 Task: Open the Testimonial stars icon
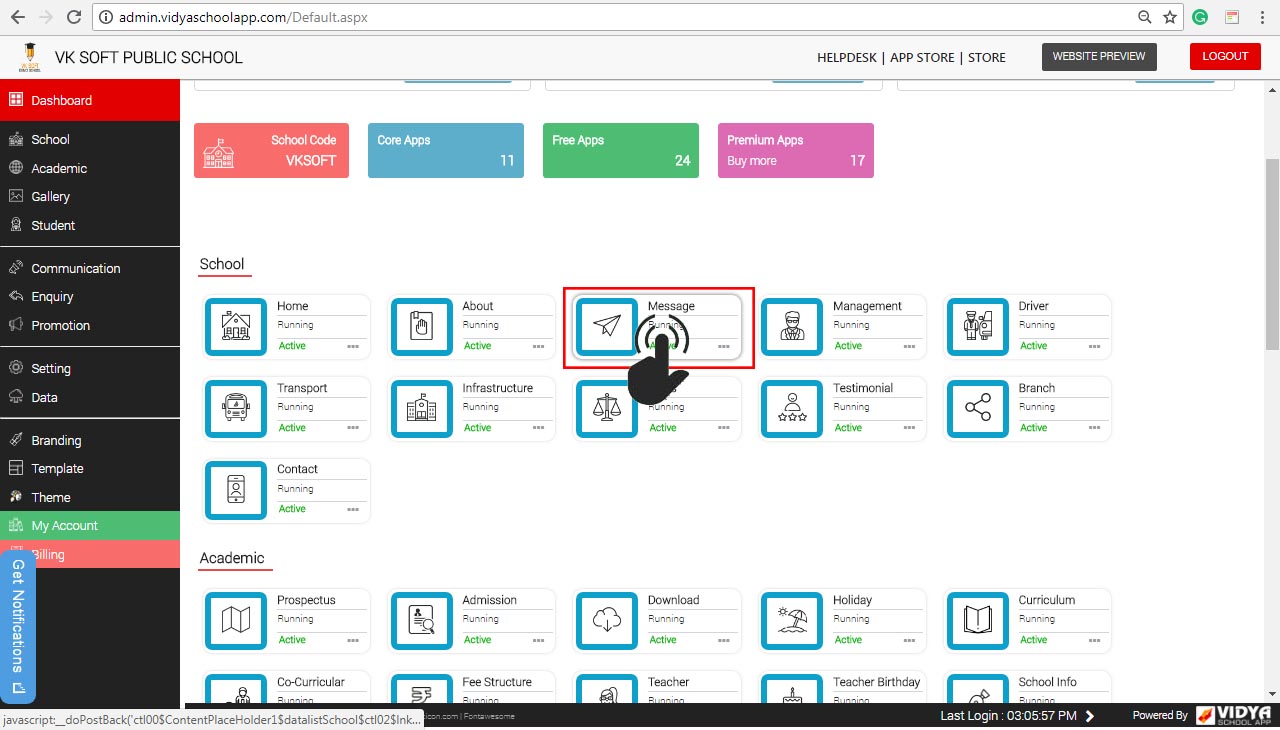click(x=792, y=408)
